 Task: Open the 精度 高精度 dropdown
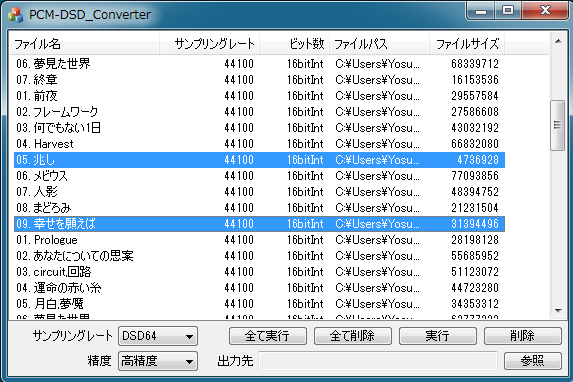point(158,361)
